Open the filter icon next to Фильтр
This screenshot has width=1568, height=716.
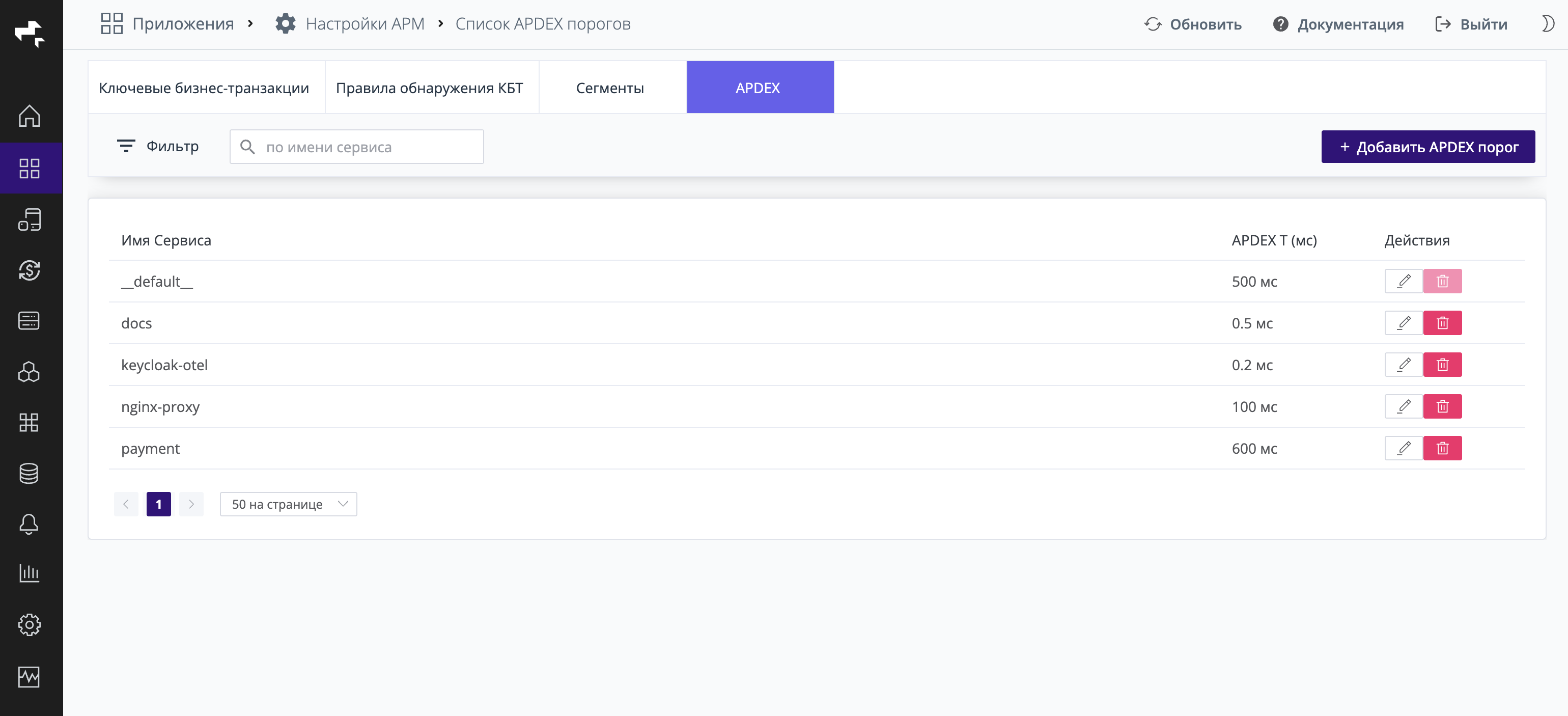tap(126, 146)
